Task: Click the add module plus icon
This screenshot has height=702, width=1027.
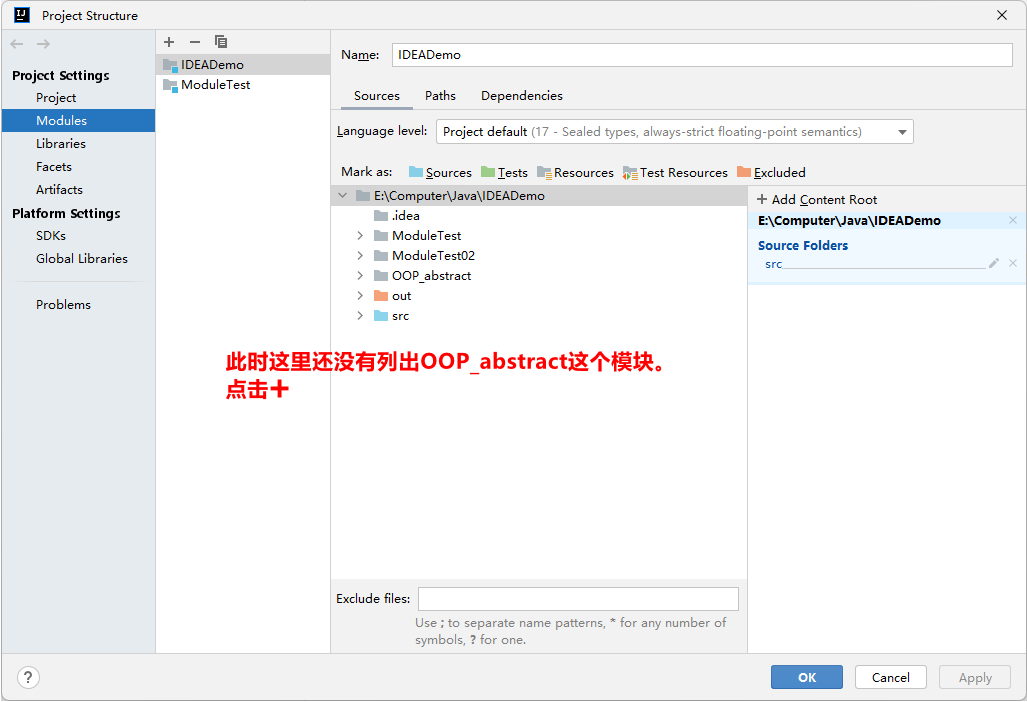Action: [x=169, y=42]
